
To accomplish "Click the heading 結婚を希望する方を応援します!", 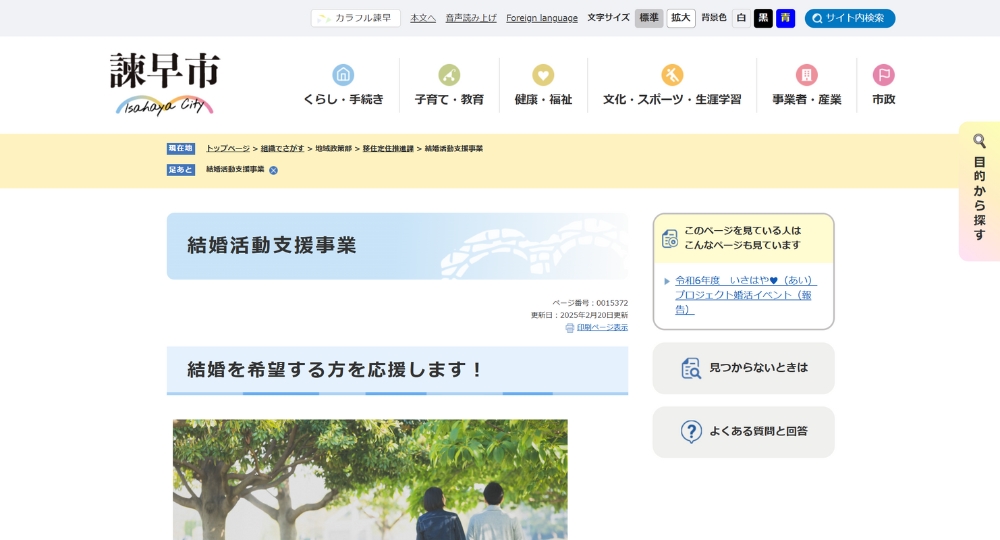I will [x=335, y=369].
